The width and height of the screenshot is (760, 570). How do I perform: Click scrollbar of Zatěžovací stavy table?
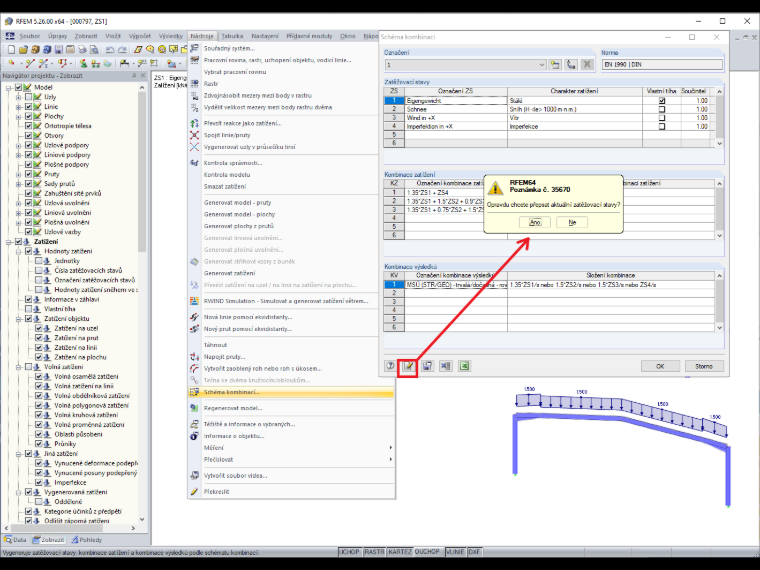tap(719, 117)
